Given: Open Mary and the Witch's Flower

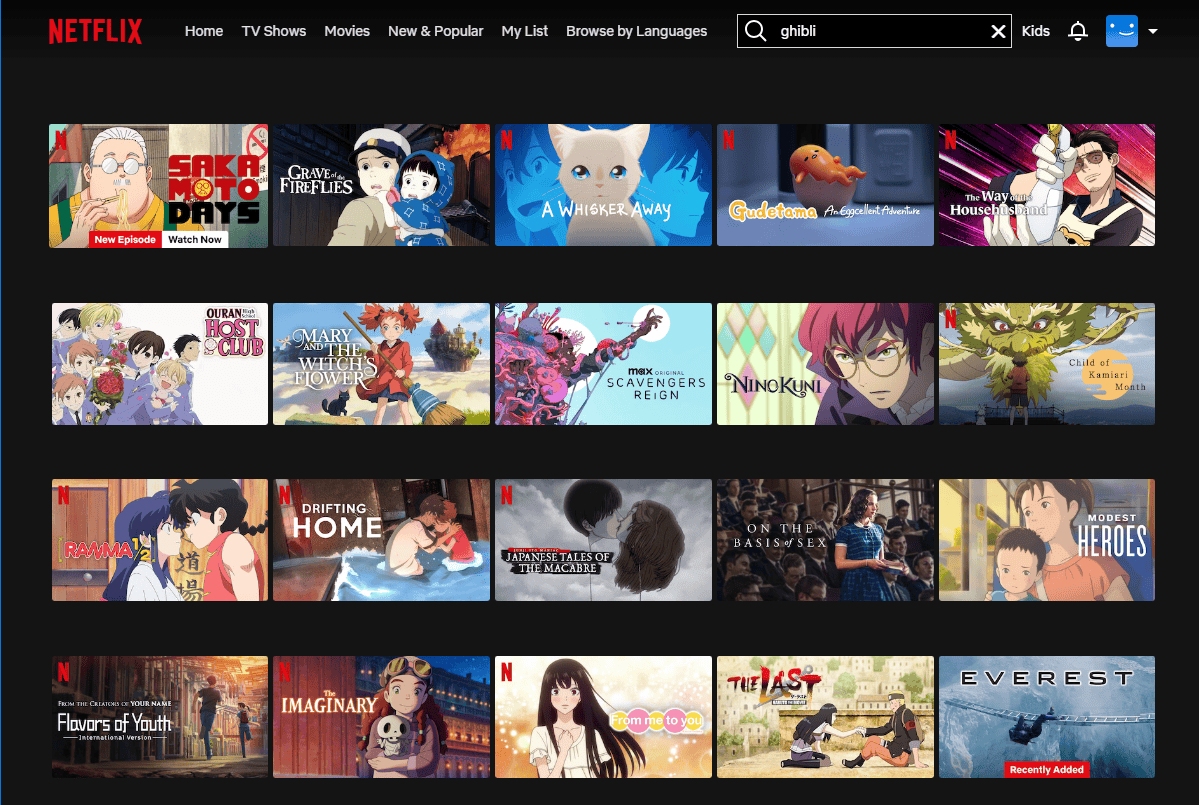Looking at the screenshot, I should pos(381,364).
